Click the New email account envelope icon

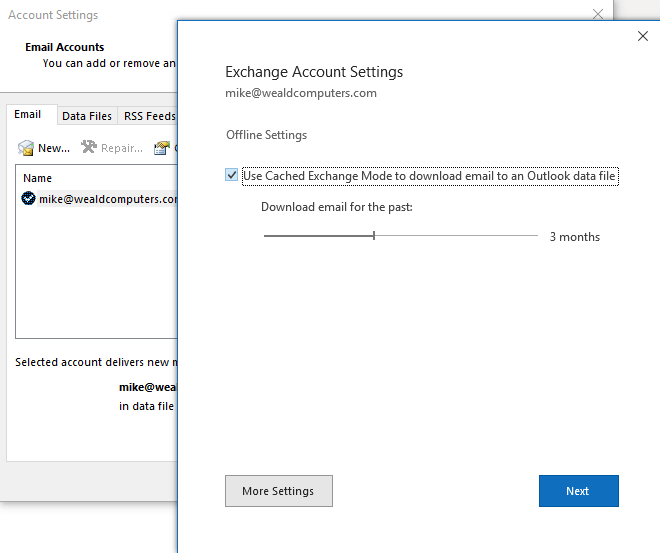pos(26,148)
